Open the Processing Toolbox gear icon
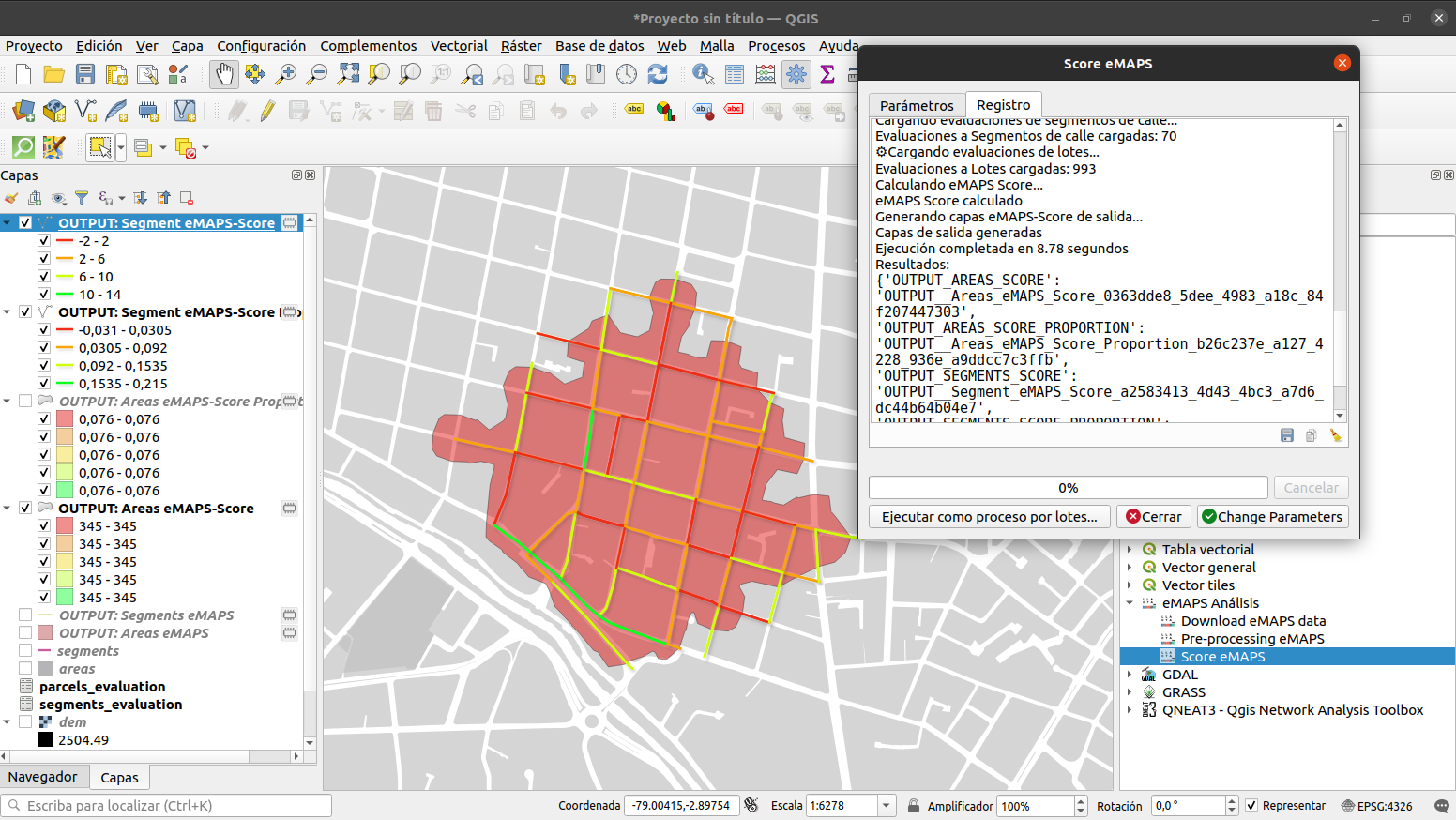Viewport: 1456px width, 820px height. pos(796,74)
